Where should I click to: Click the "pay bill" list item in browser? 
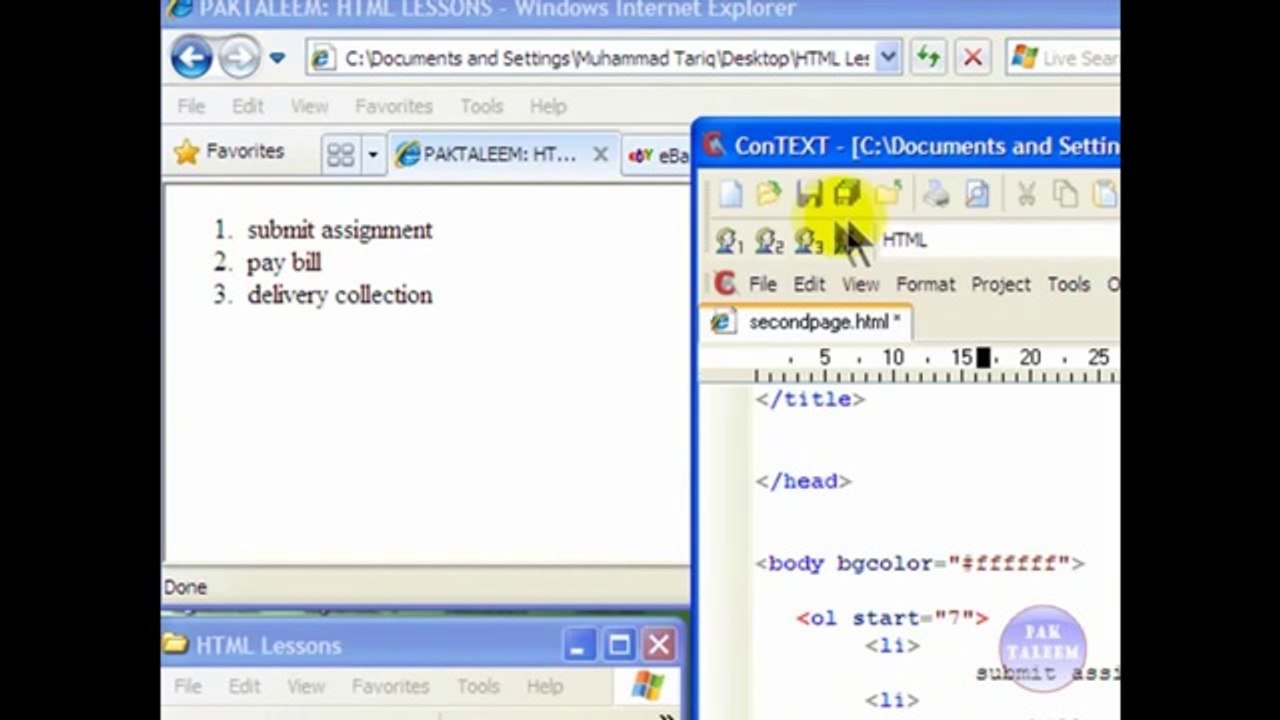coord(284,263)
